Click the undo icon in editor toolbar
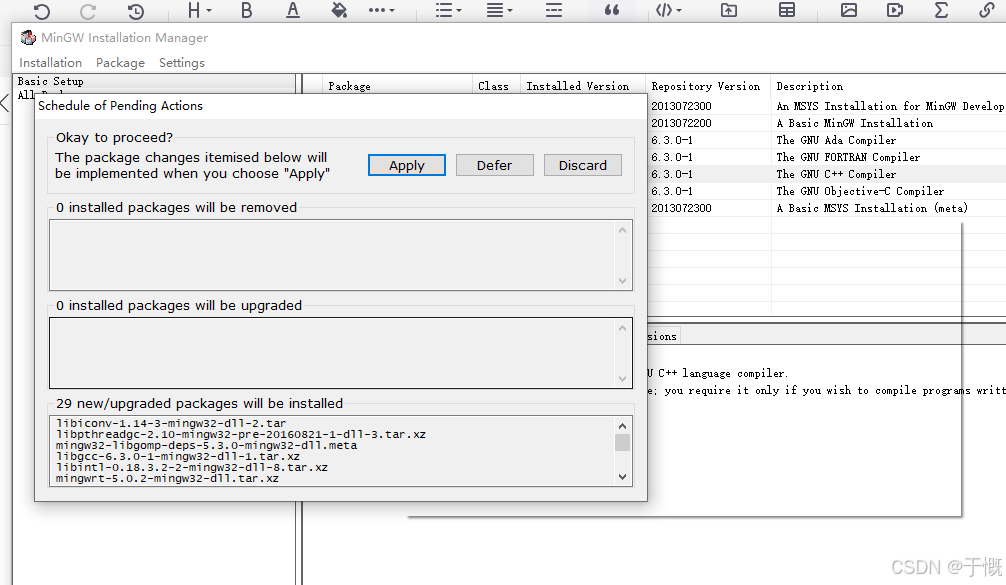Viewport: 1006px width, 585px height. pos(41,11)
